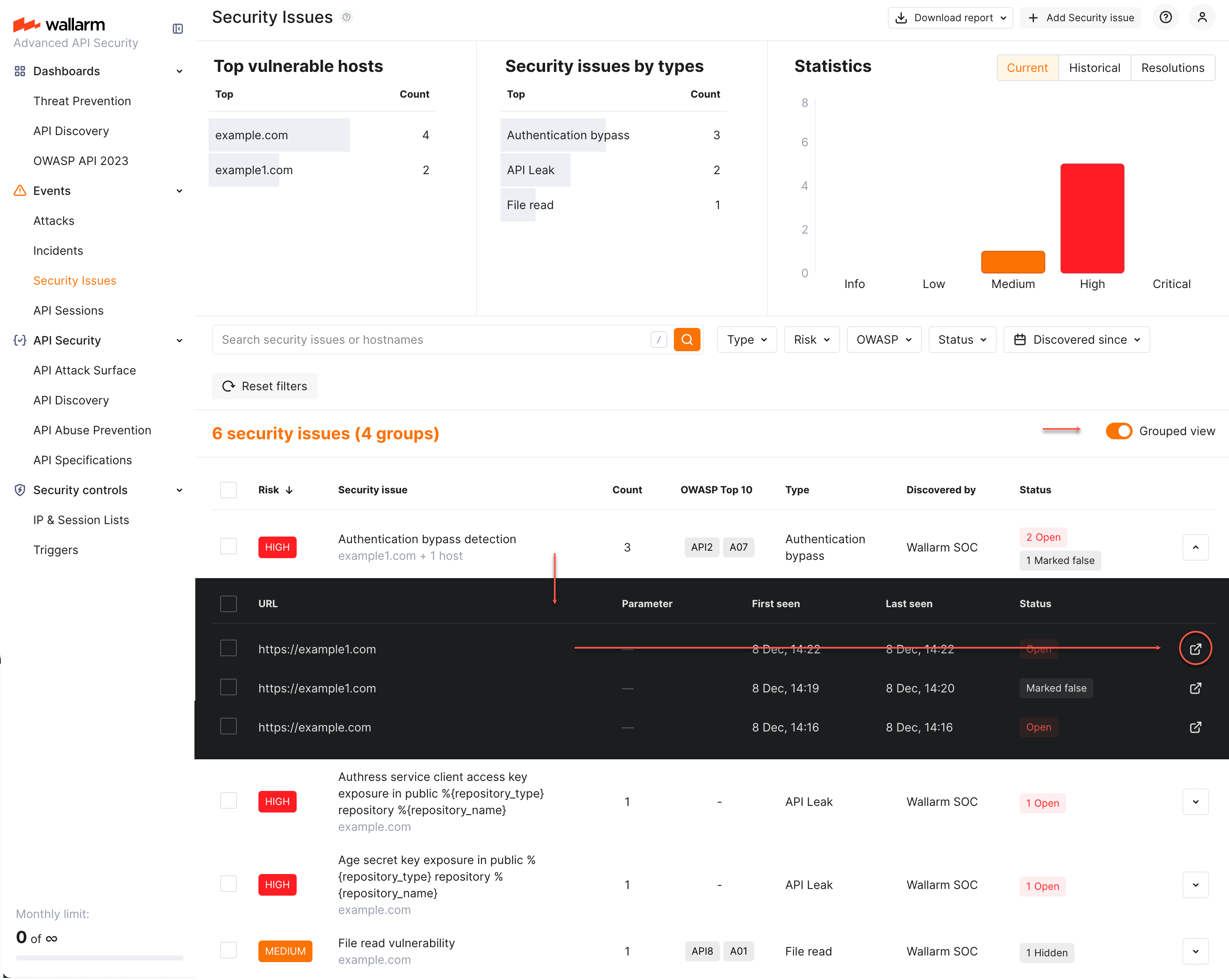Screen dimensions: 1229x980
Task: Open the user profile icon
Action: [1202, 17]
